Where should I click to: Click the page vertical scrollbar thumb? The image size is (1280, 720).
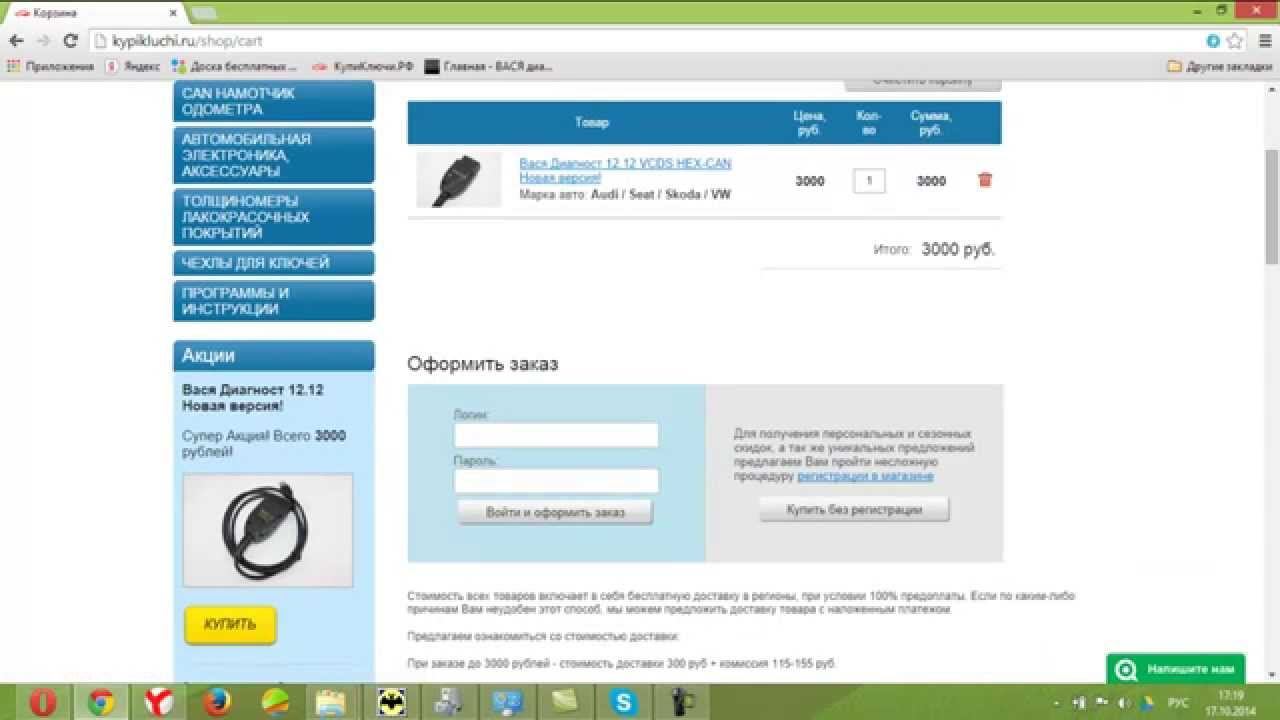coord(1272,205)
